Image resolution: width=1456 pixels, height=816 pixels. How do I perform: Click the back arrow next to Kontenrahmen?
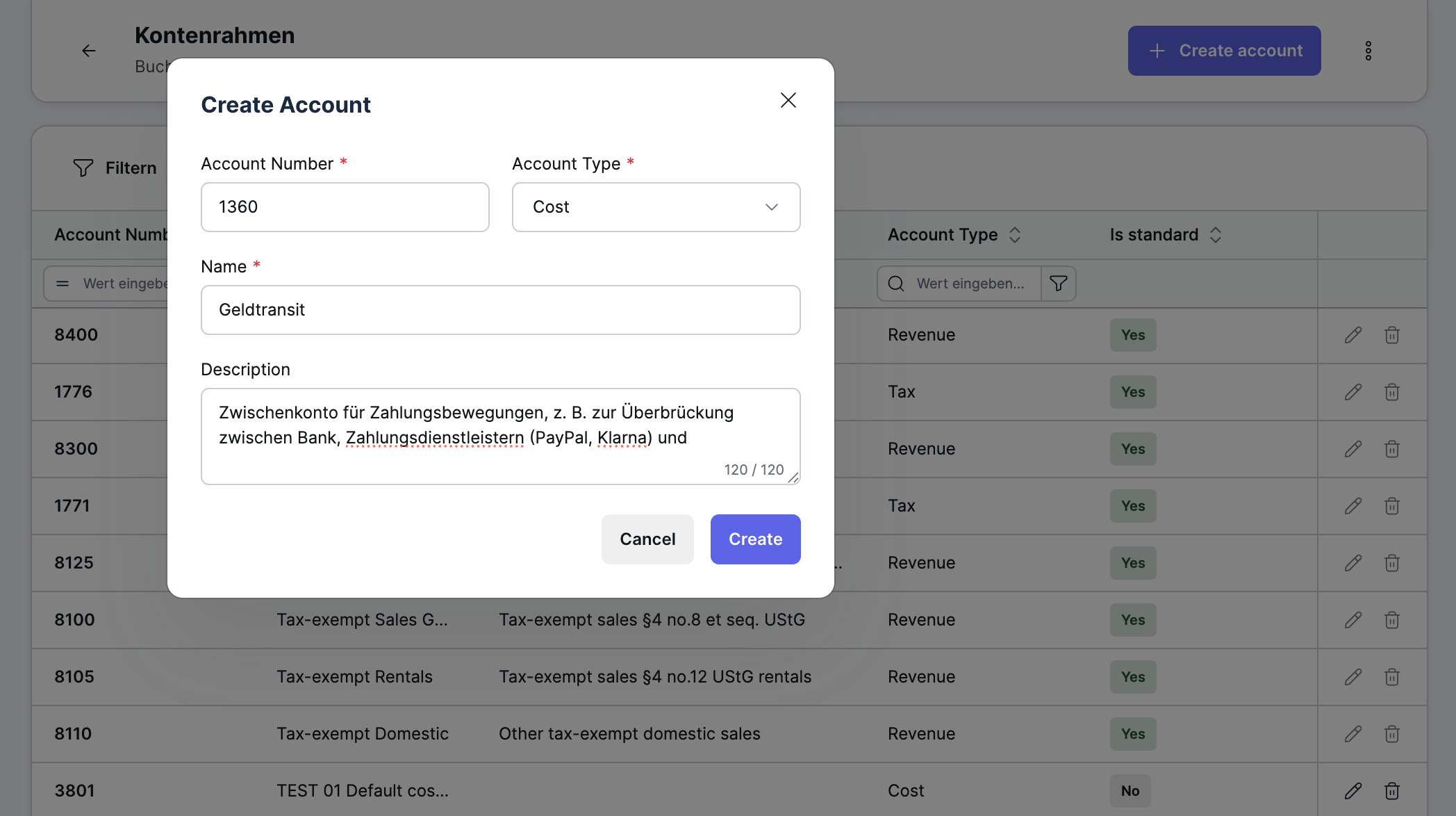point(89,51)
